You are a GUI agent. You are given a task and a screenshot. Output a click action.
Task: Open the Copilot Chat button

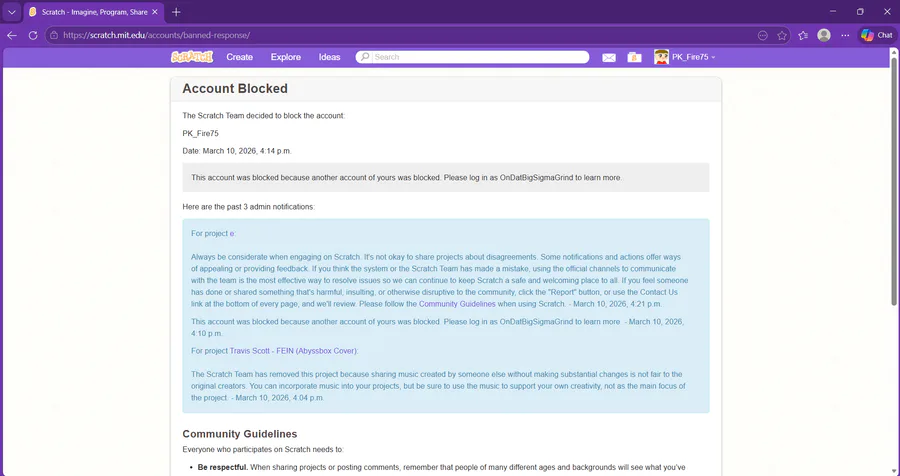coord(877,35)
